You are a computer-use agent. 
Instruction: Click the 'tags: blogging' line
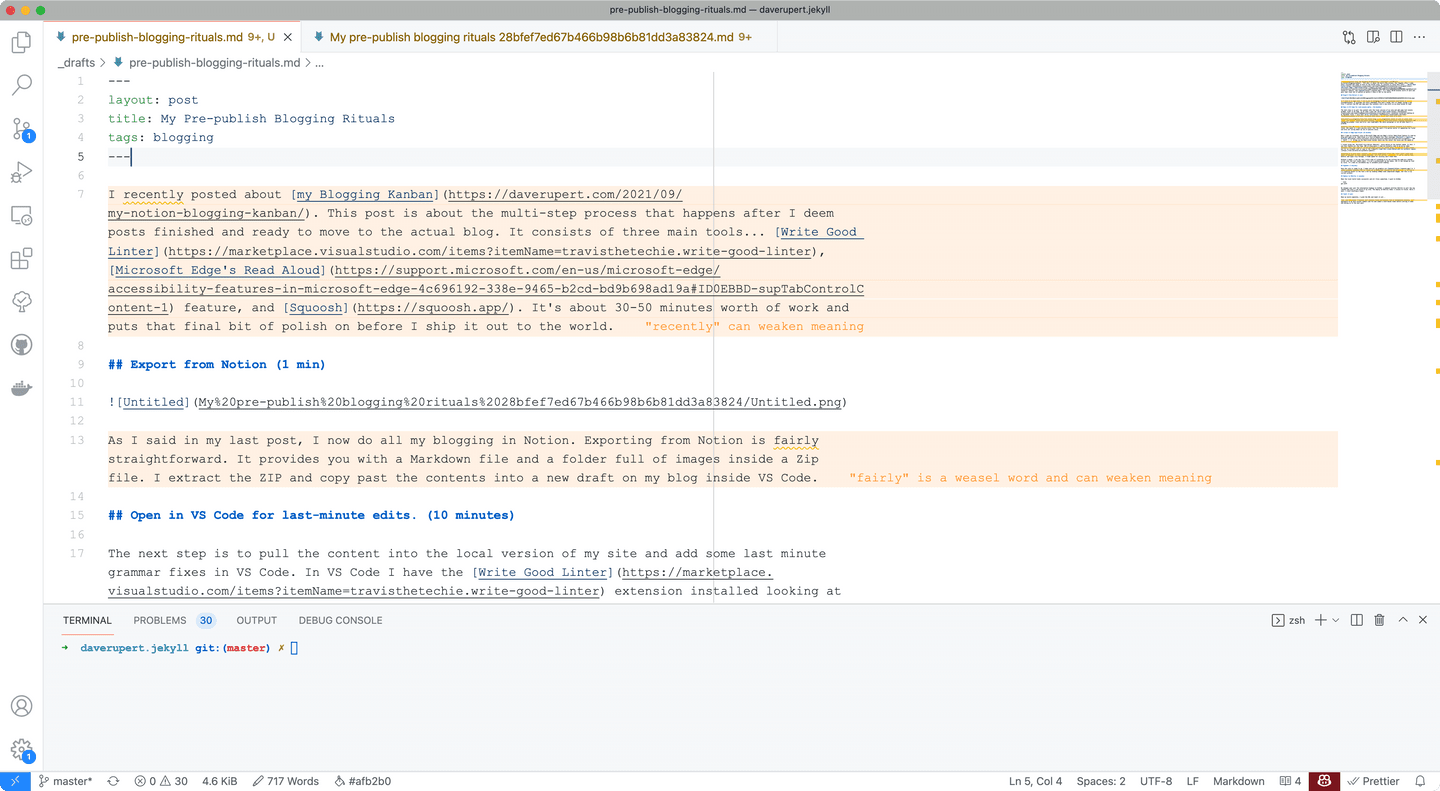pos(161,138)
